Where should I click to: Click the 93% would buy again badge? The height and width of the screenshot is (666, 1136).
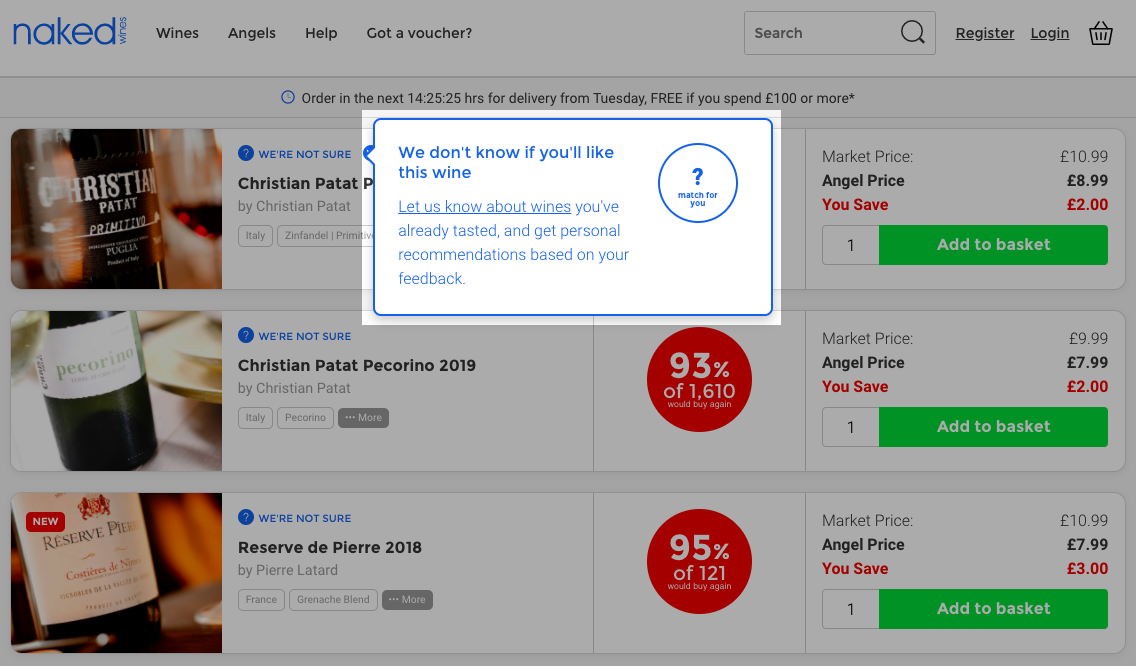pos(699,379)
